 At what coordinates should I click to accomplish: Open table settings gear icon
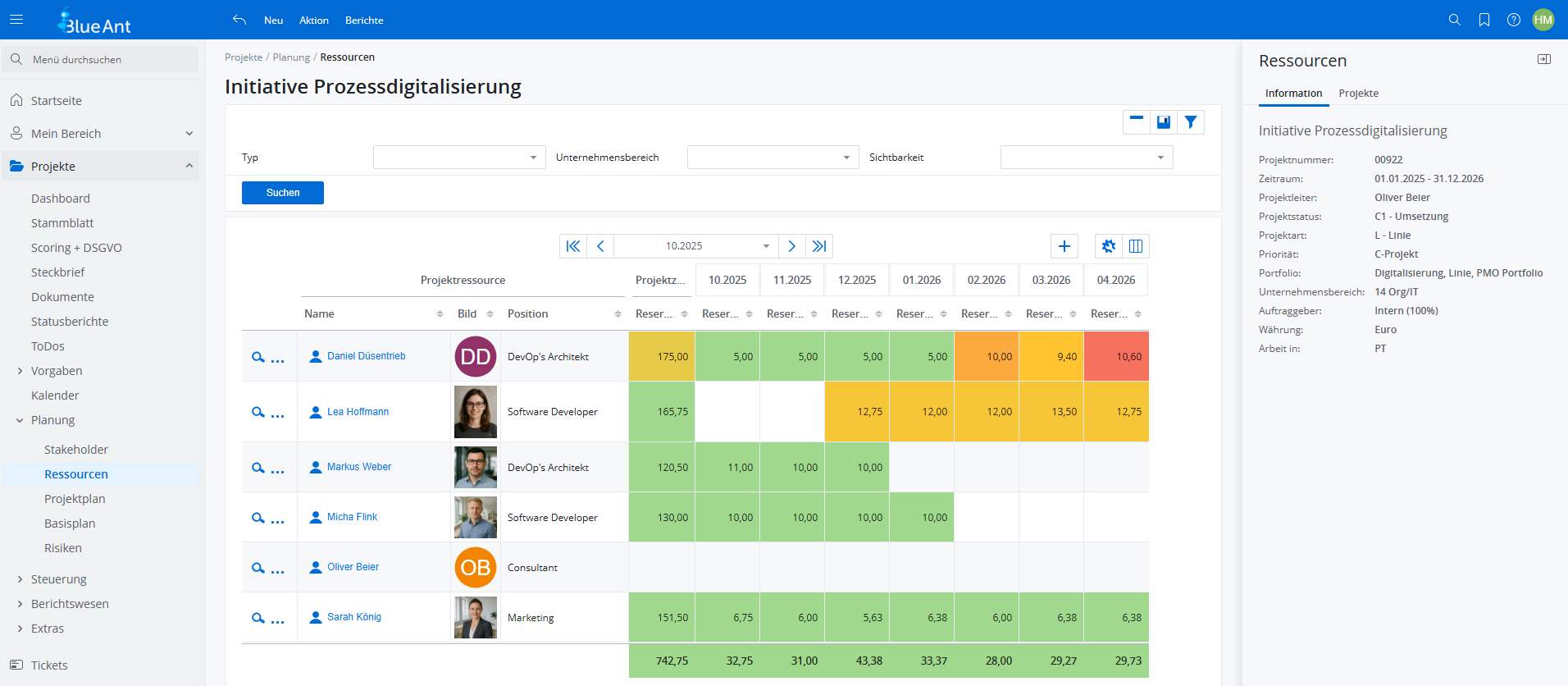1108,246
